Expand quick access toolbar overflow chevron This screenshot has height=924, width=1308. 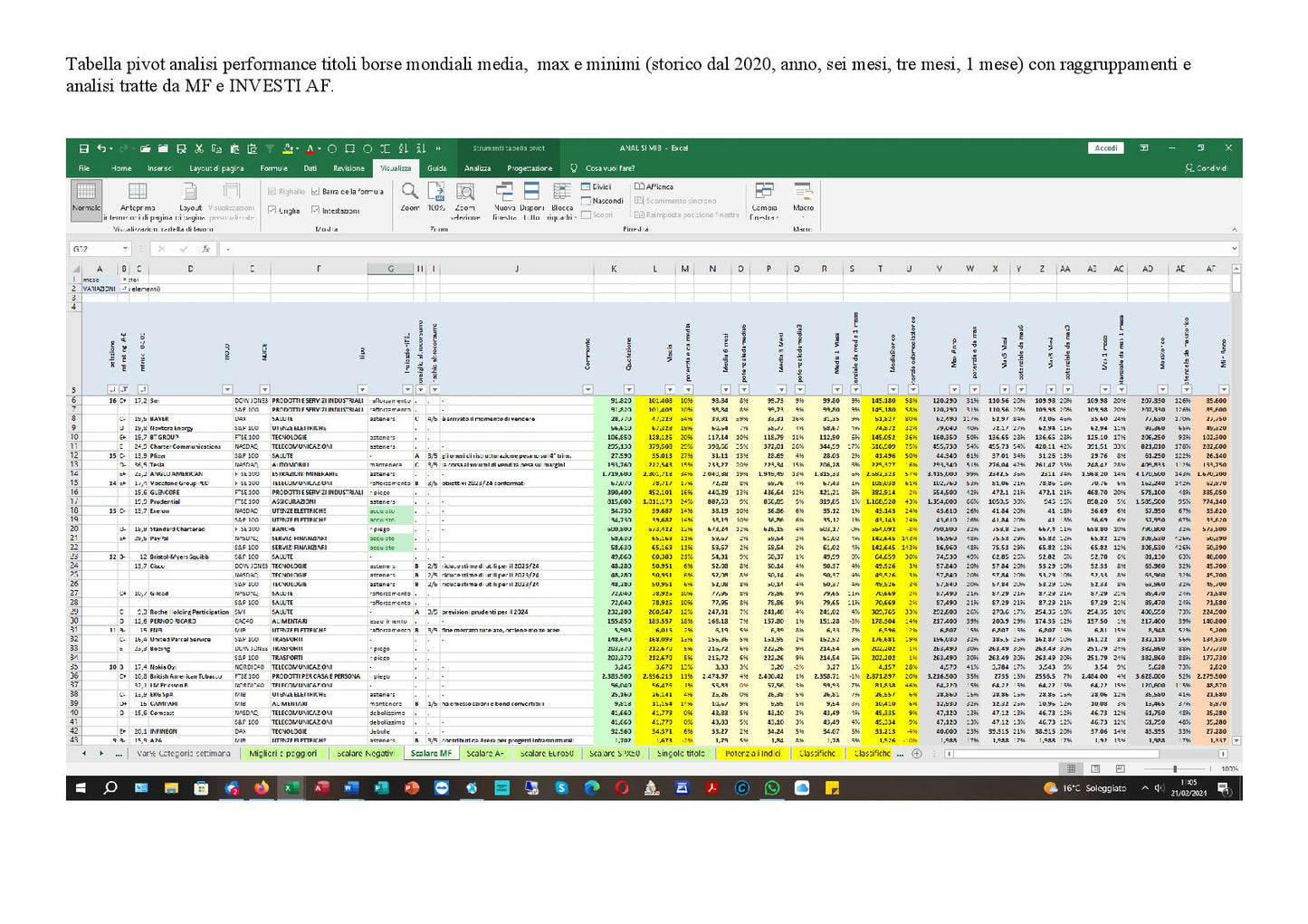[x=438, y=148]
